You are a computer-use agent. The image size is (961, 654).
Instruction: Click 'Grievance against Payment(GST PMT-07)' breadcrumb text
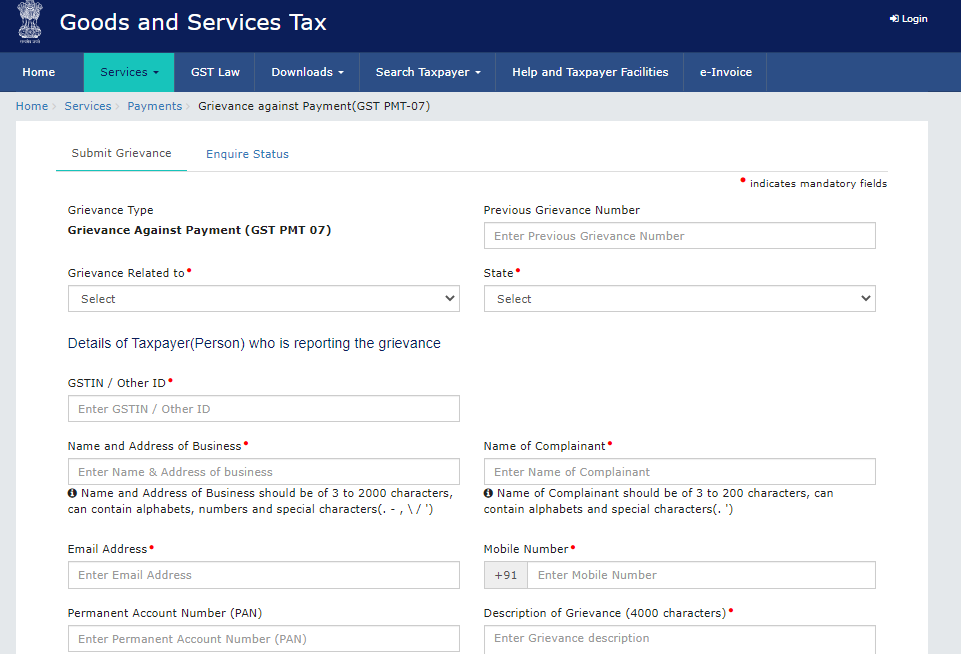[314, 106]
